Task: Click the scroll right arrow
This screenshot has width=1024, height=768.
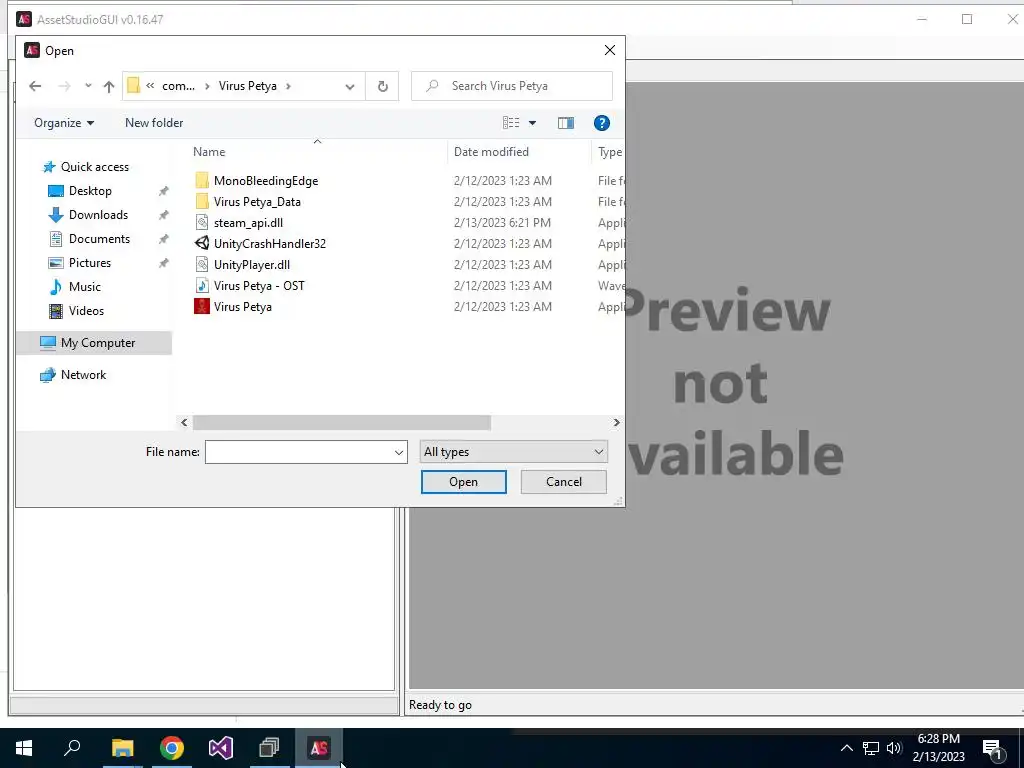Action: click(616, 423)
